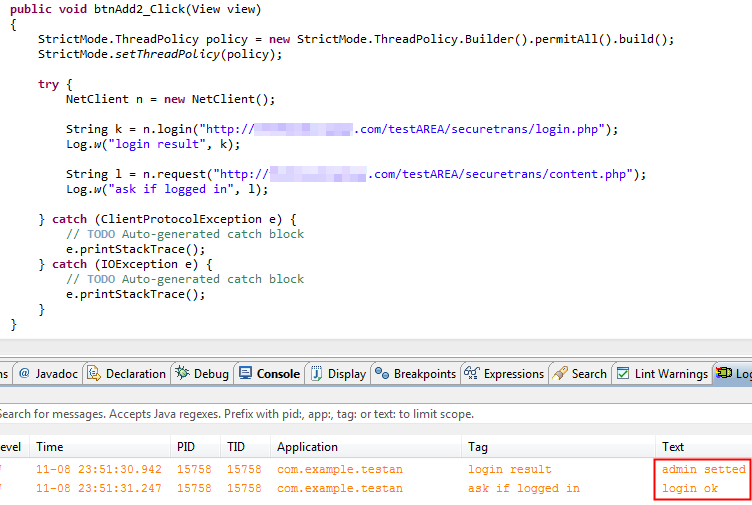Click the Debug bug icon

point(182,373)
